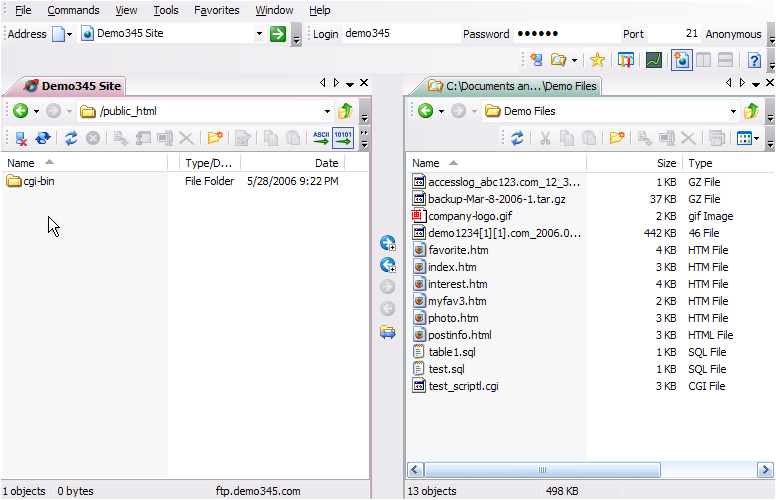Show the transfer graph monitor icon
The image size is (776, 500).
click(654, 60)
